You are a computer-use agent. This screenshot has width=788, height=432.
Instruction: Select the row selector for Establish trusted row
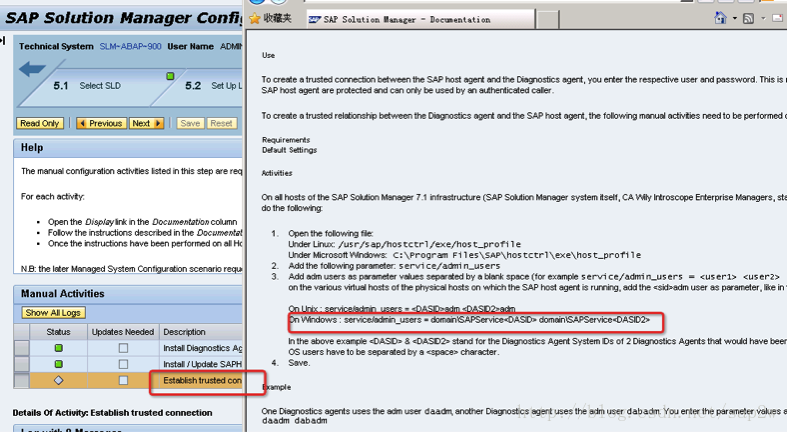(22, 380)
